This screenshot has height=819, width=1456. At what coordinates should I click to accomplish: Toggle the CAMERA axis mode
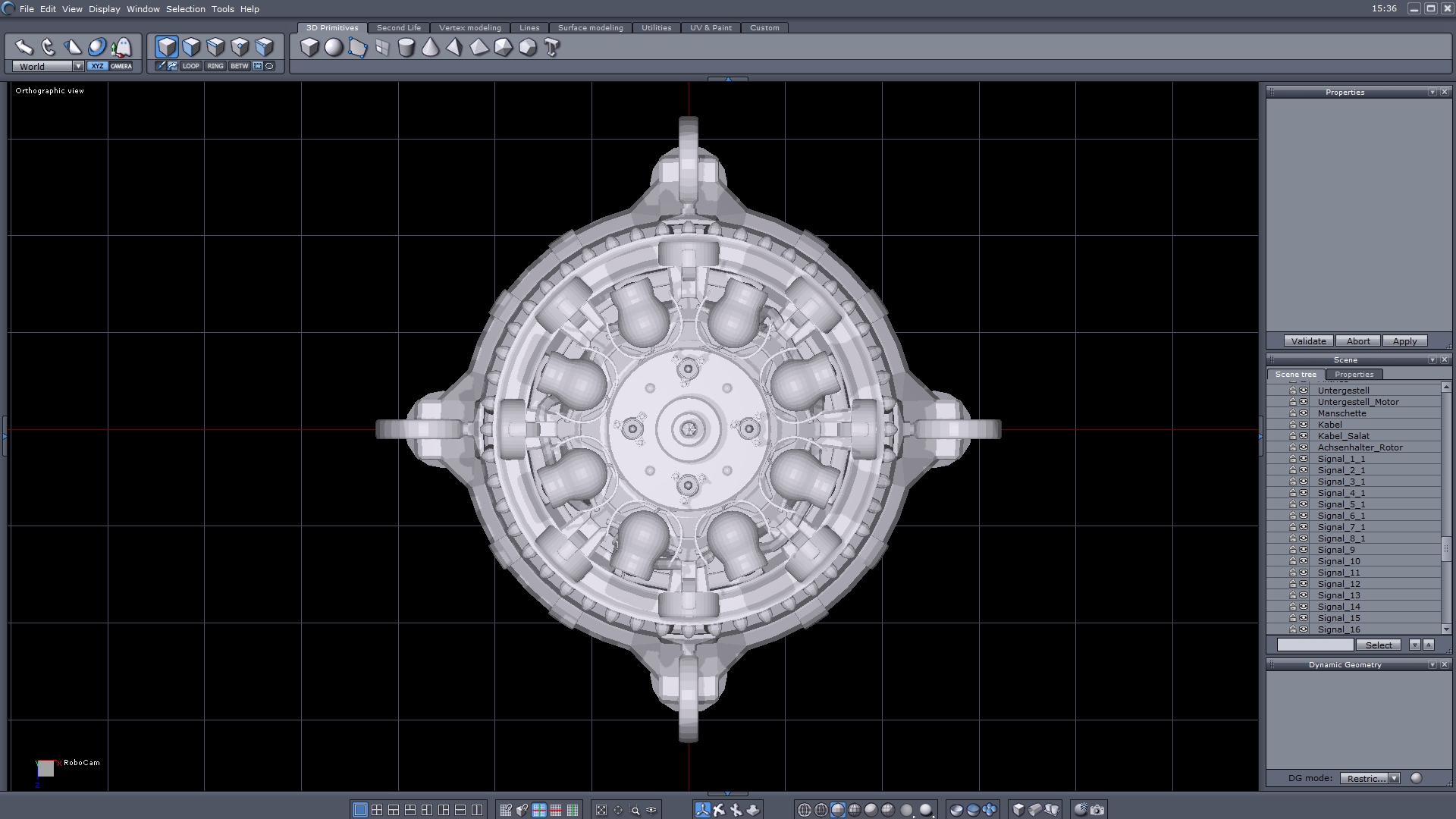[121, 66]
